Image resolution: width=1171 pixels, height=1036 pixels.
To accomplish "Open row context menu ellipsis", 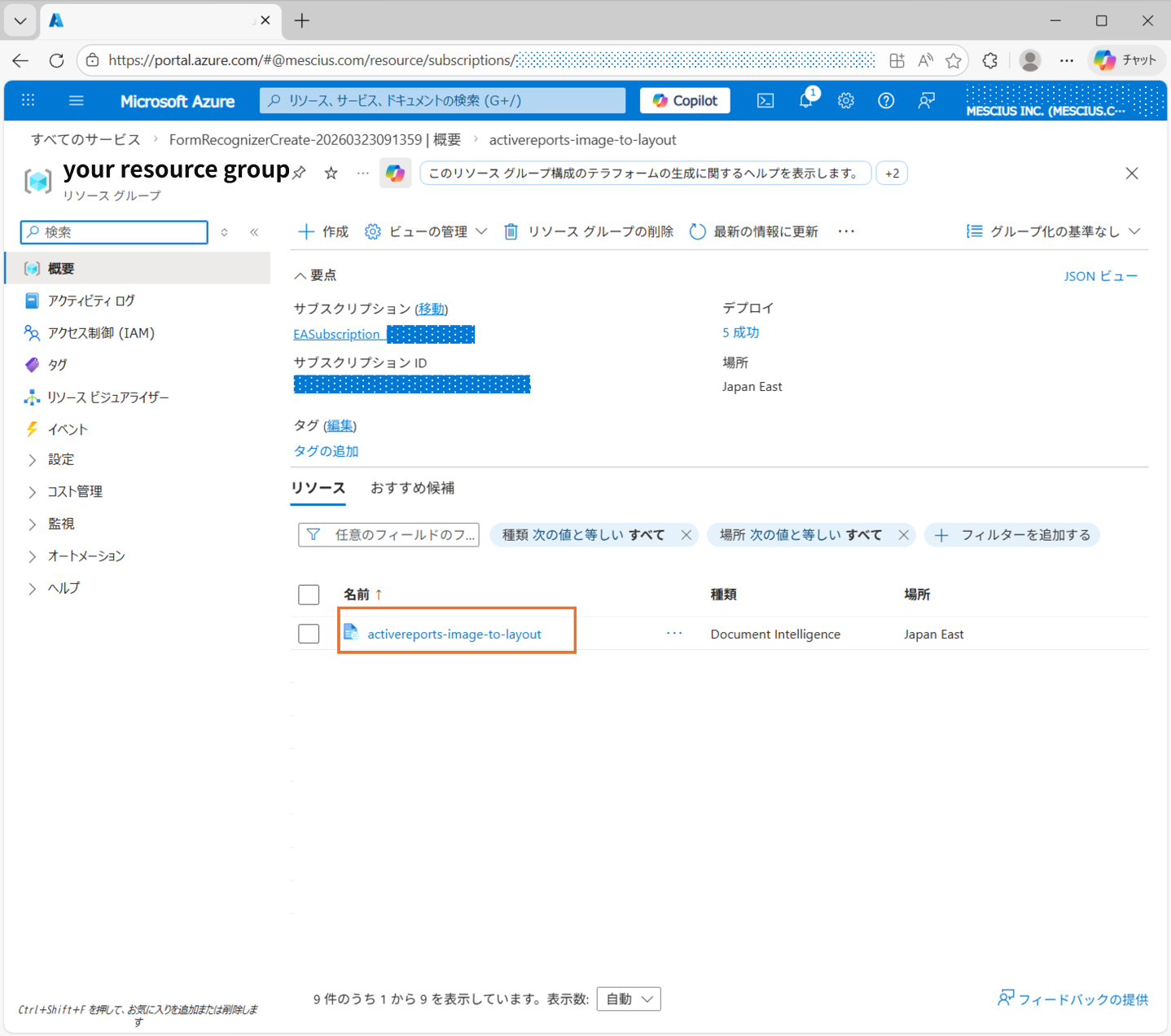I will 674,633.
